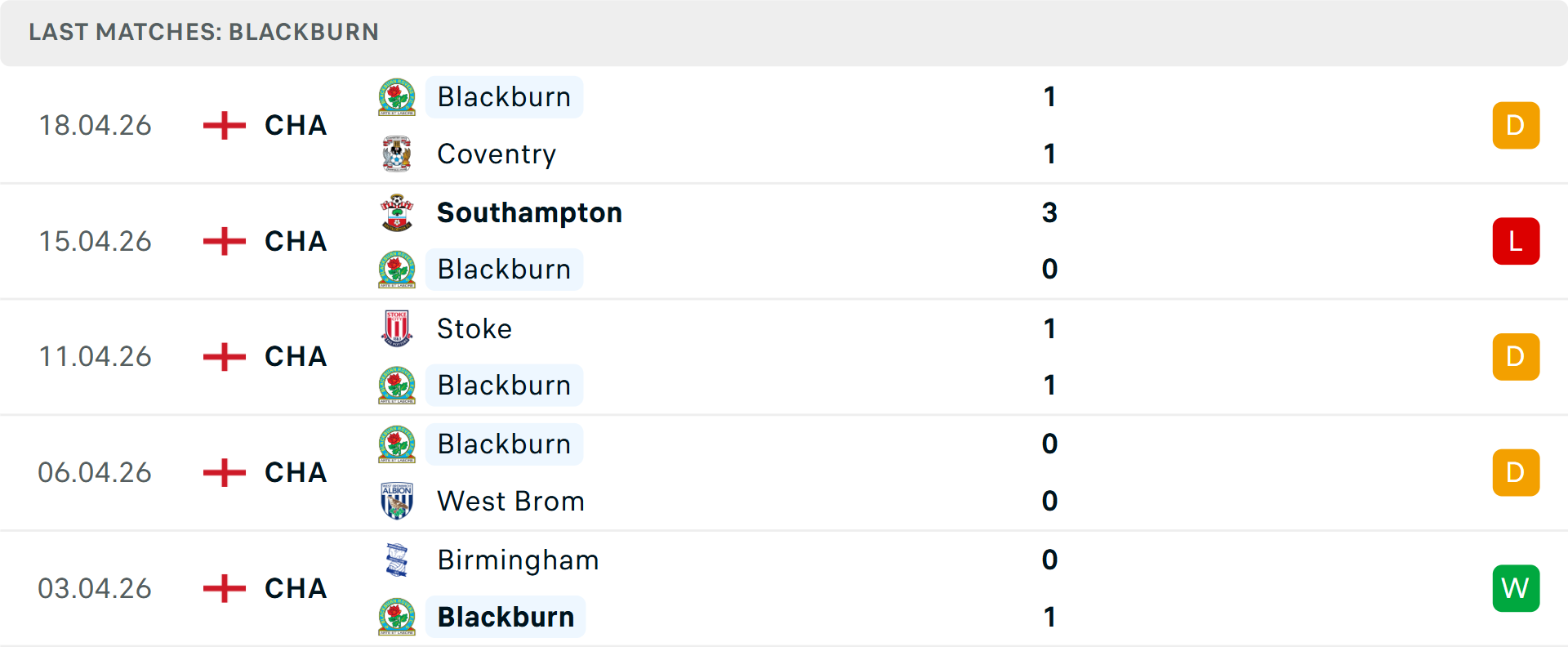The width and height of the screenshot is (1568, 647).
Task: Open the Blackburn team link in the Coventry match
Action: click(503, 96)
